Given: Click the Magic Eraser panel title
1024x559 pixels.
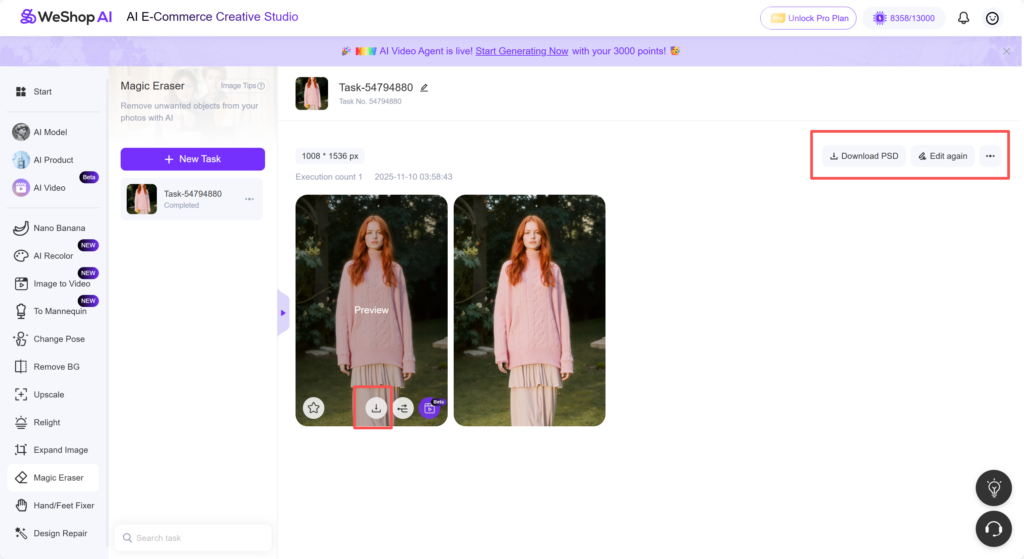Looking at the screenshot, I should pyautogui.click(x=152, y=86).
